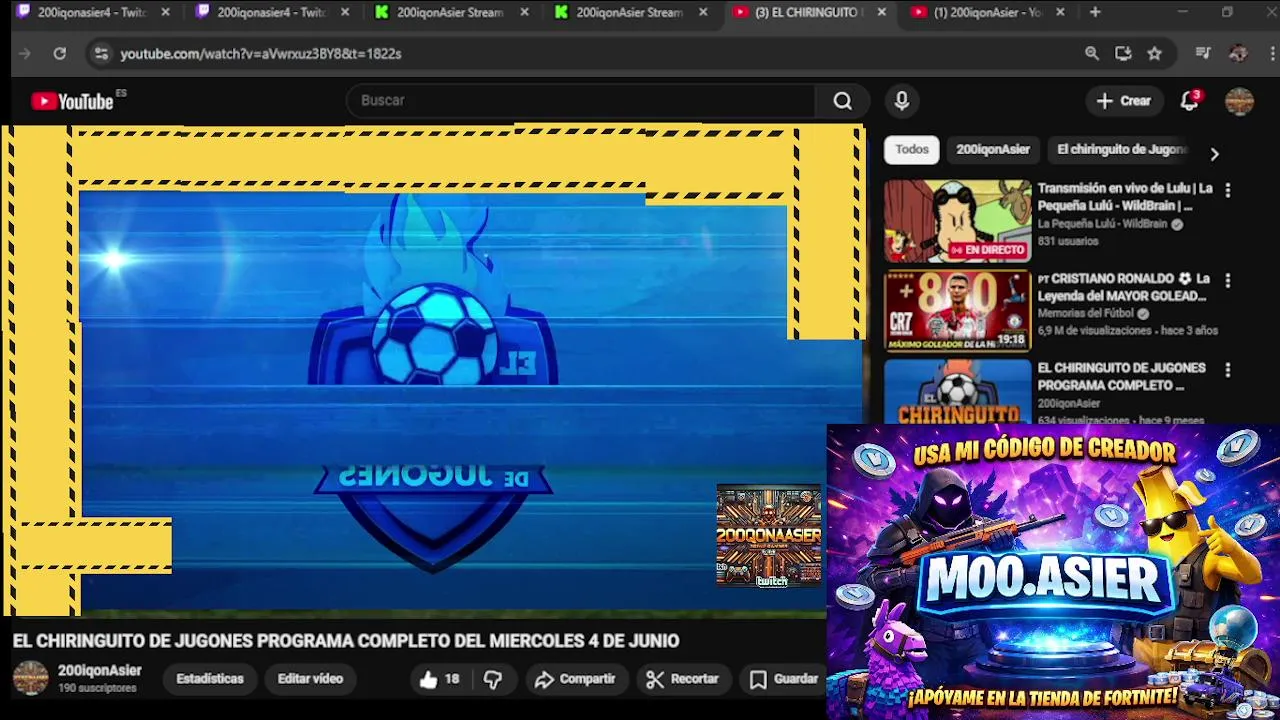Close the first 200iqonasier4 Twitch tab

(x=165, y=12)
